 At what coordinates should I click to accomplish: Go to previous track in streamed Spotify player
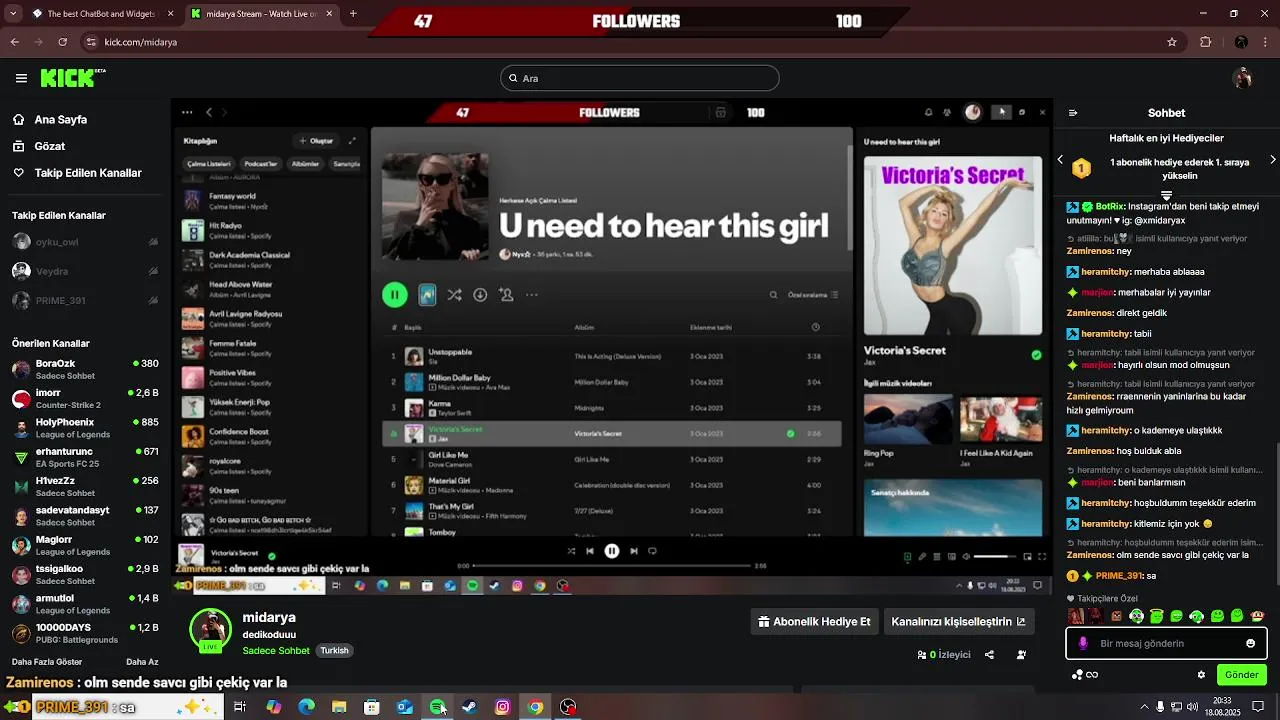point(590,551)
